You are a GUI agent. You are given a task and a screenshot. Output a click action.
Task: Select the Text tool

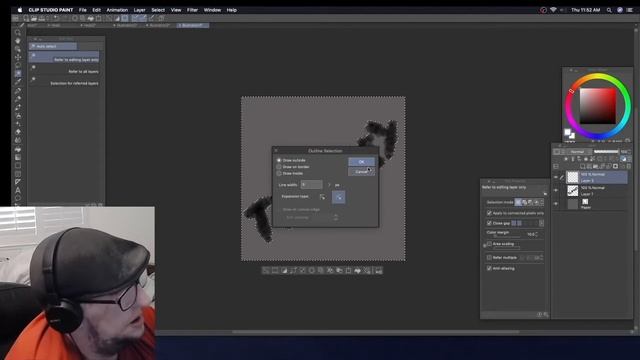(18, 190)
